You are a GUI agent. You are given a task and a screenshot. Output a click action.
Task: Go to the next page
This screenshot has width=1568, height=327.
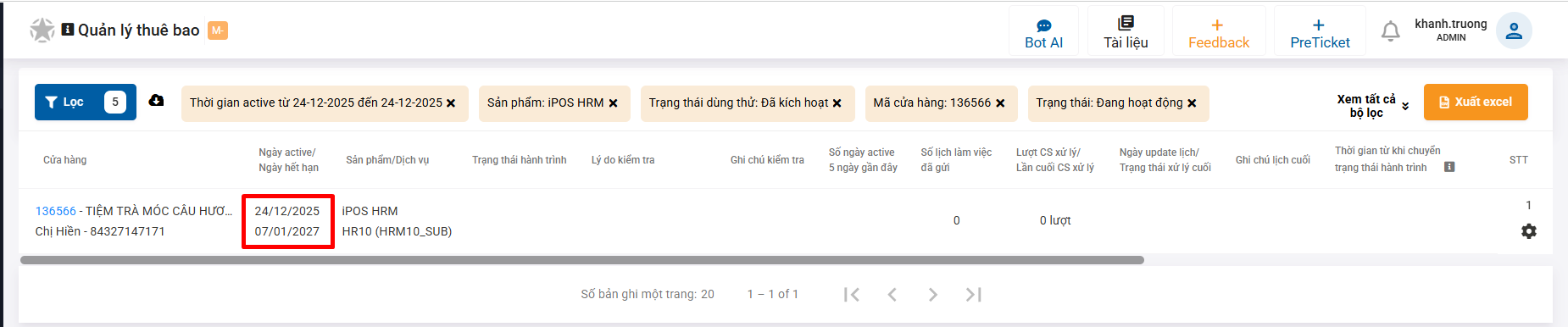[x=932, y=294]
